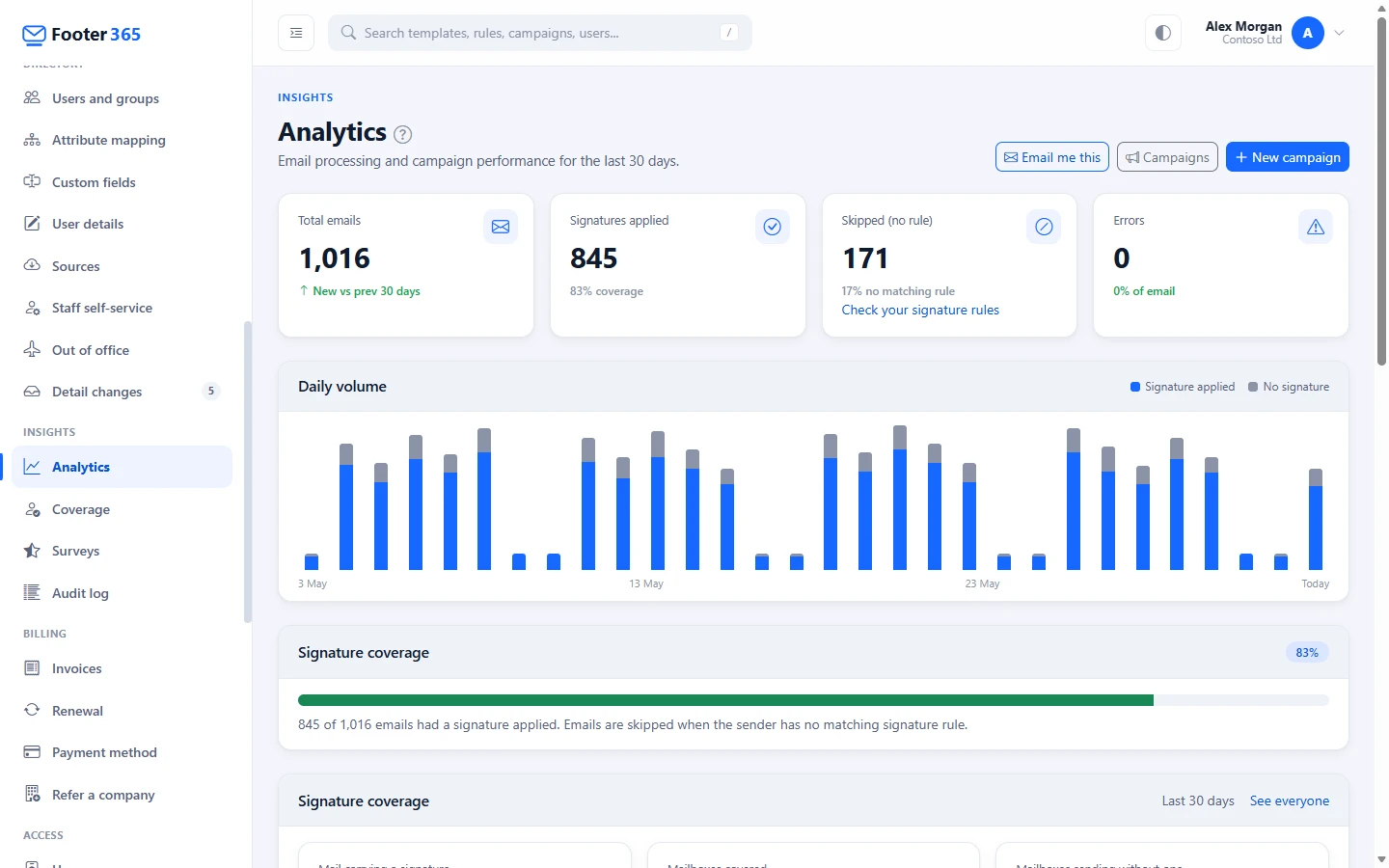The height and width of the screenshot is (868, 1389).
Task: Open the Campaigns button
Action: [x=1167, y=157]
